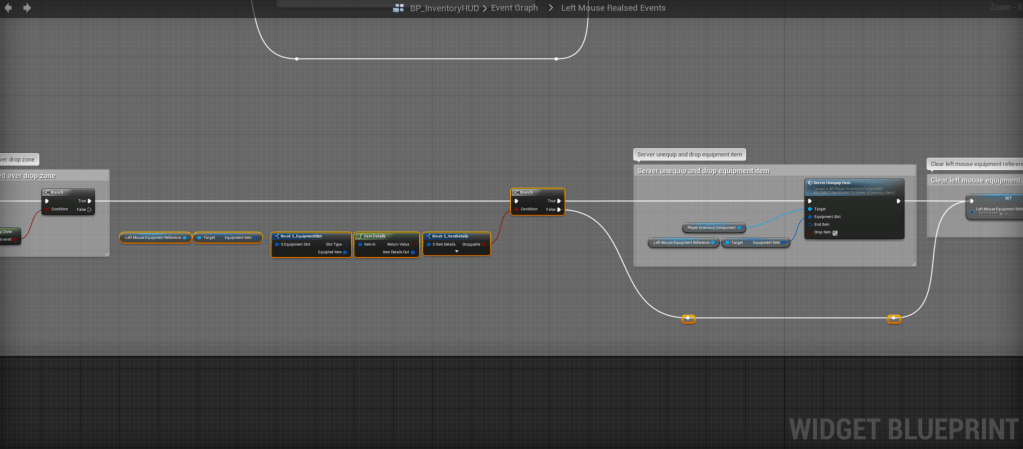
Task: Expand the Break S_ItemDetails node pins
Action: [456, 252]
